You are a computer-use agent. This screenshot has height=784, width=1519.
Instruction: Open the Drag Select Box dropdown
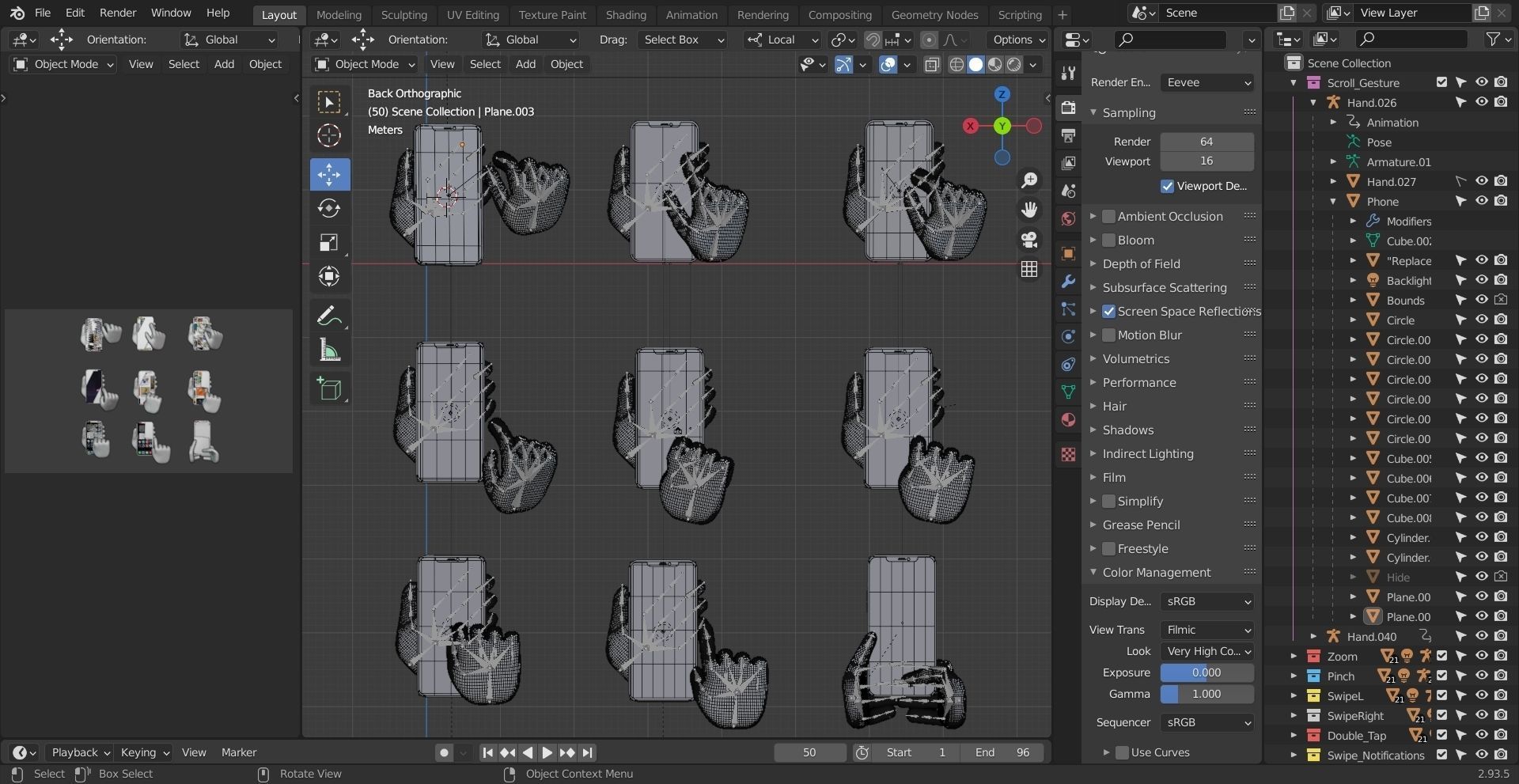(682, 40)
